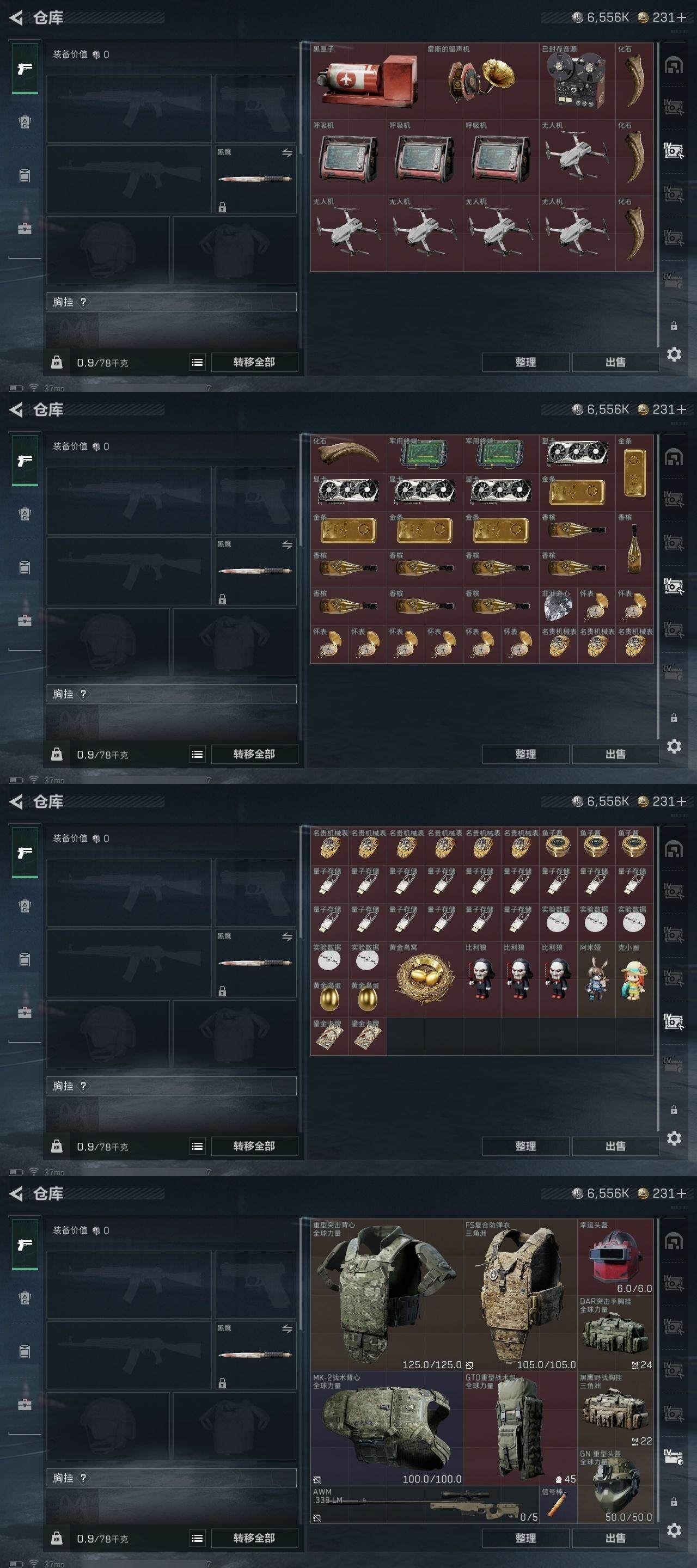The image size is (697, 1568).
Task: Select the GTO重型战术包 backpack
Action: pos(520,1428)
